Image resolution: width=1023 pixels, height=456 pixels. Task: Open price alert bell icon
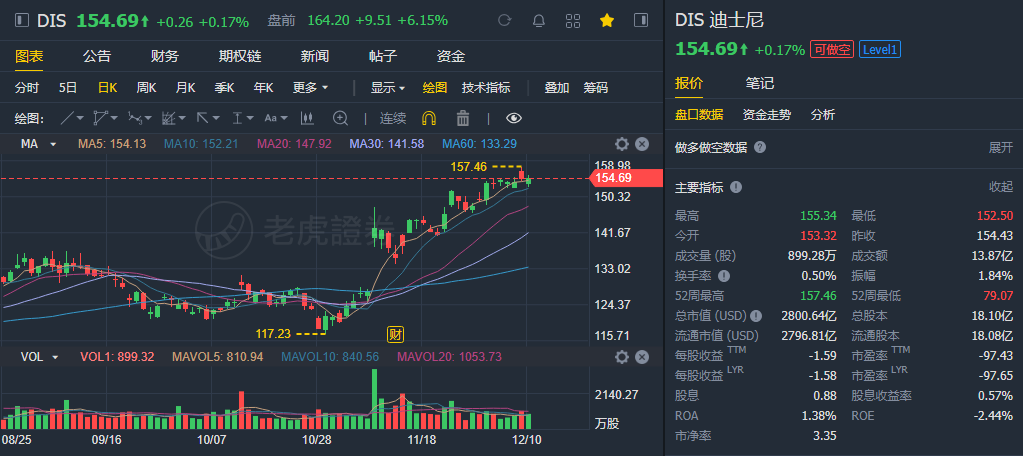click(539, 20)
